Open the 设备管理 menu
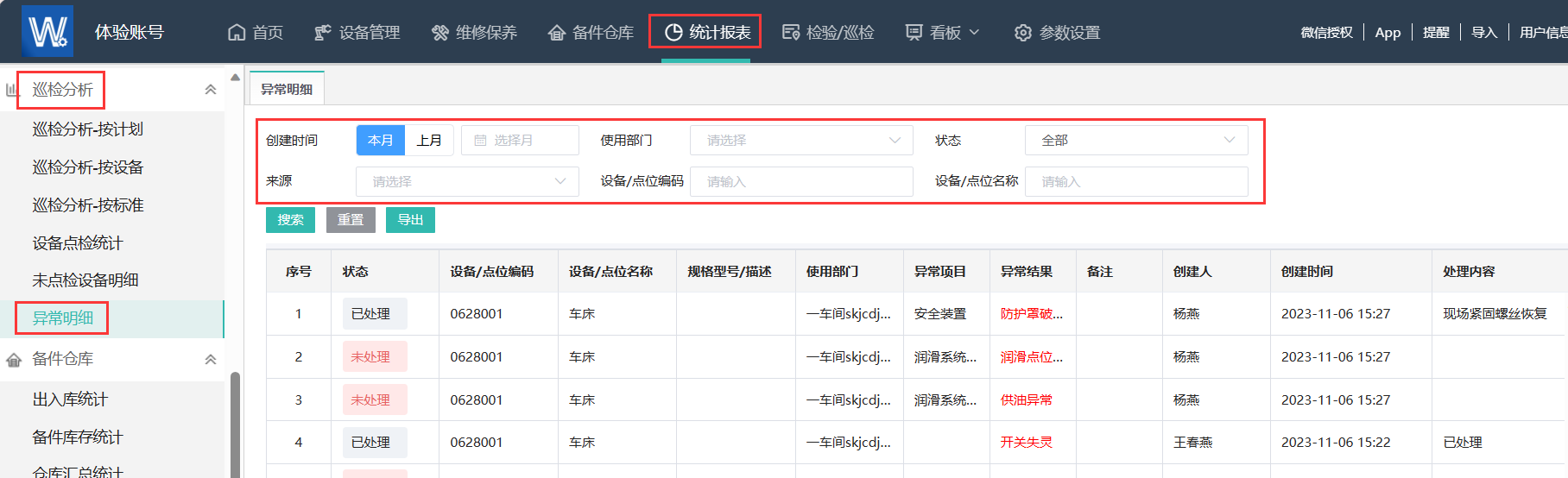 point(357,33)
